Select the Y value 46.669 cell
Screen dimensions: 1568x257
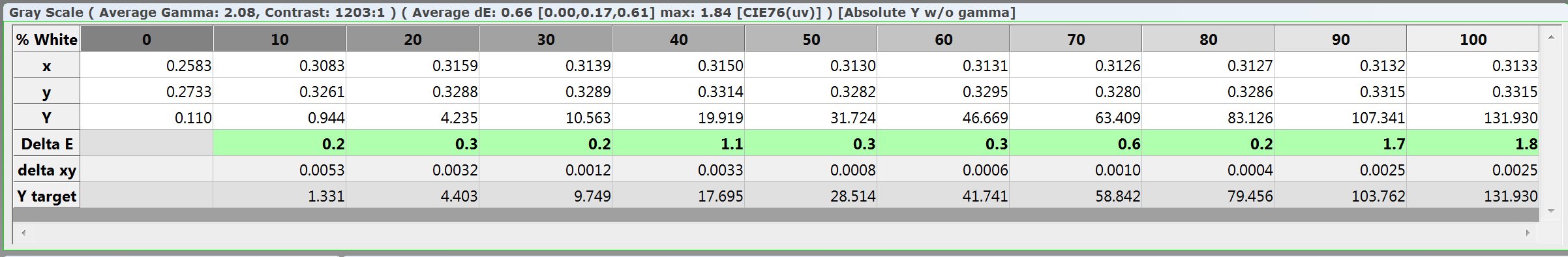(944, 117)
